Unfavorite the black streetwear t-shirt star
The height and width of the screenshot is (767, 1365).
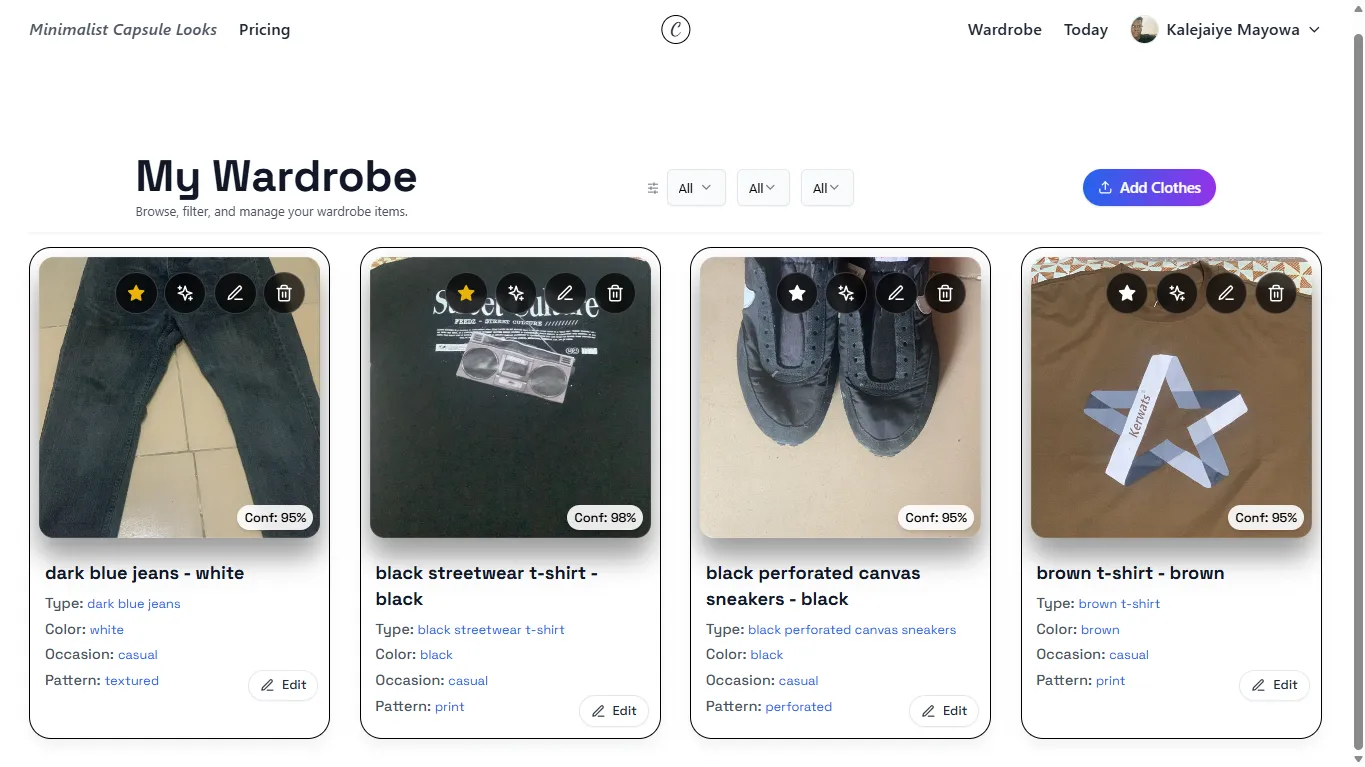click(466, 293)
